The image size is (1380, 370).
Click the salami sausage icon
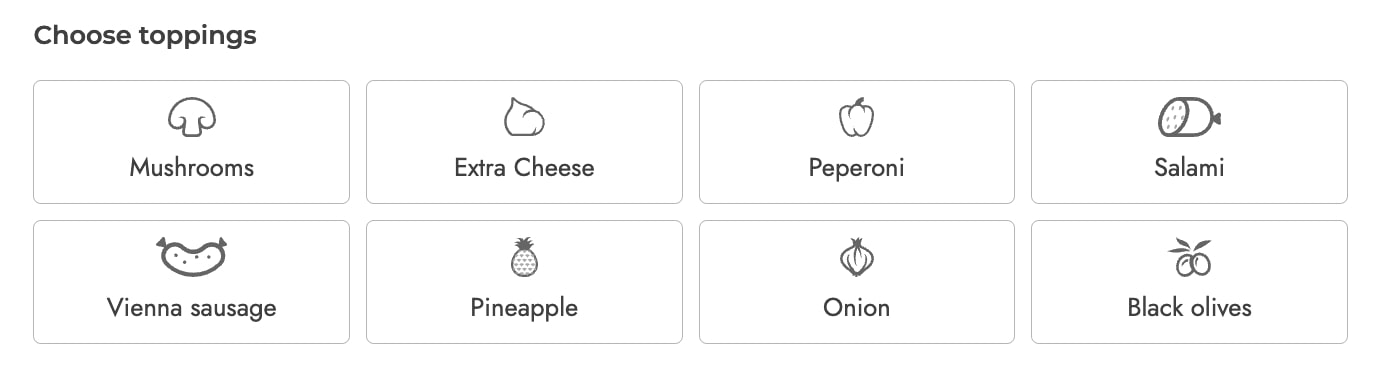coord(1189,117)
